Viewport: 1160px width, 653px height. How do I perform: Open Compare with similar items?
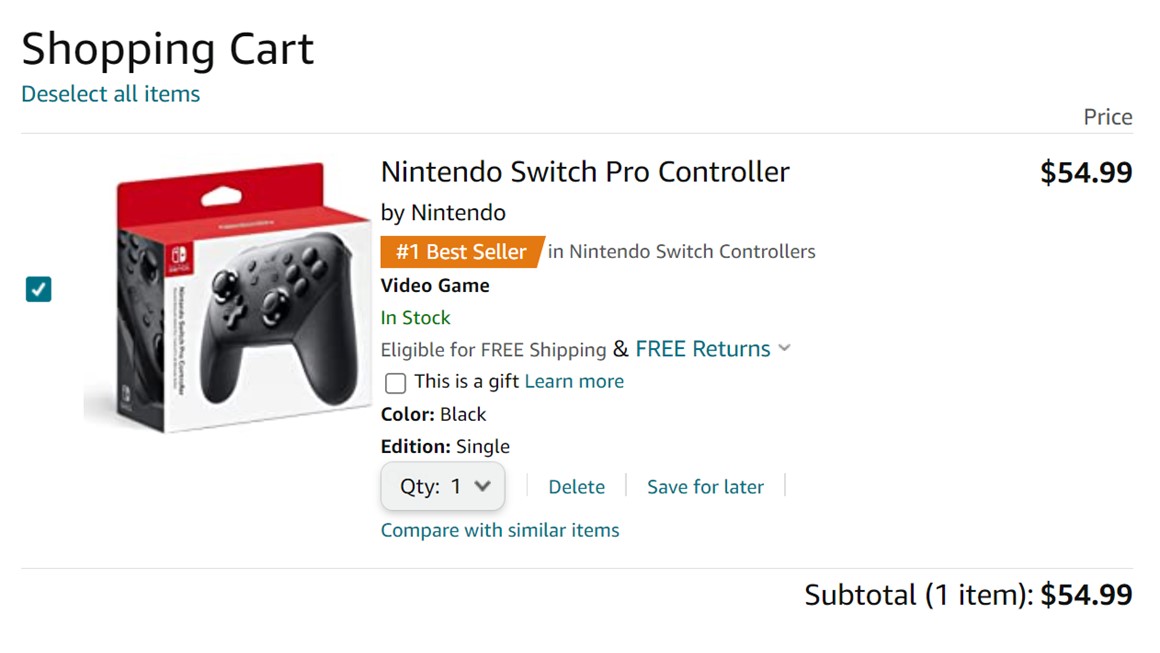coord(500,530)
